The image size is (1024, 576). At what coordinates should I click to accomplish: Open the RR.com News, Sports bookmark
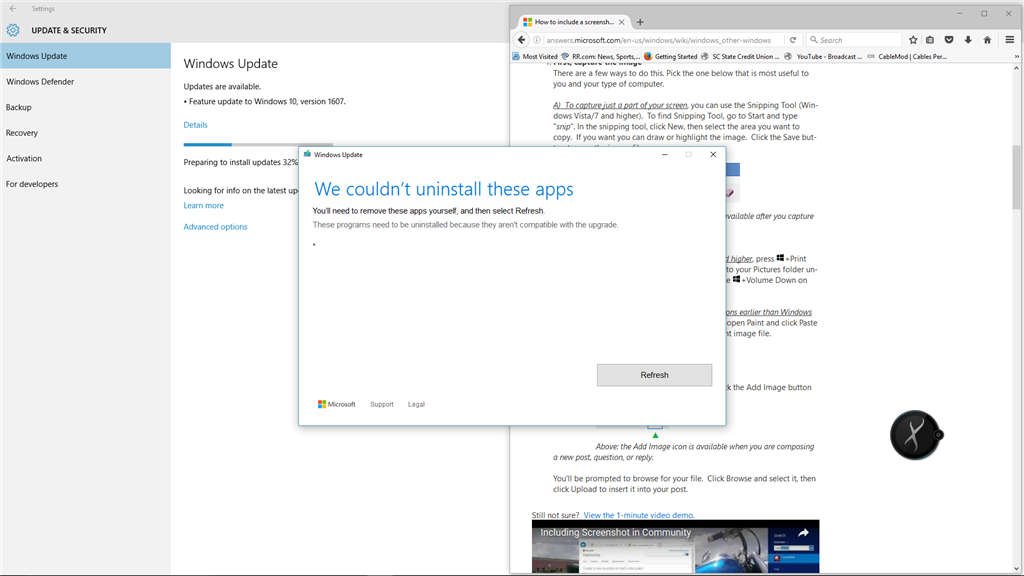click(x=601, y=57)
